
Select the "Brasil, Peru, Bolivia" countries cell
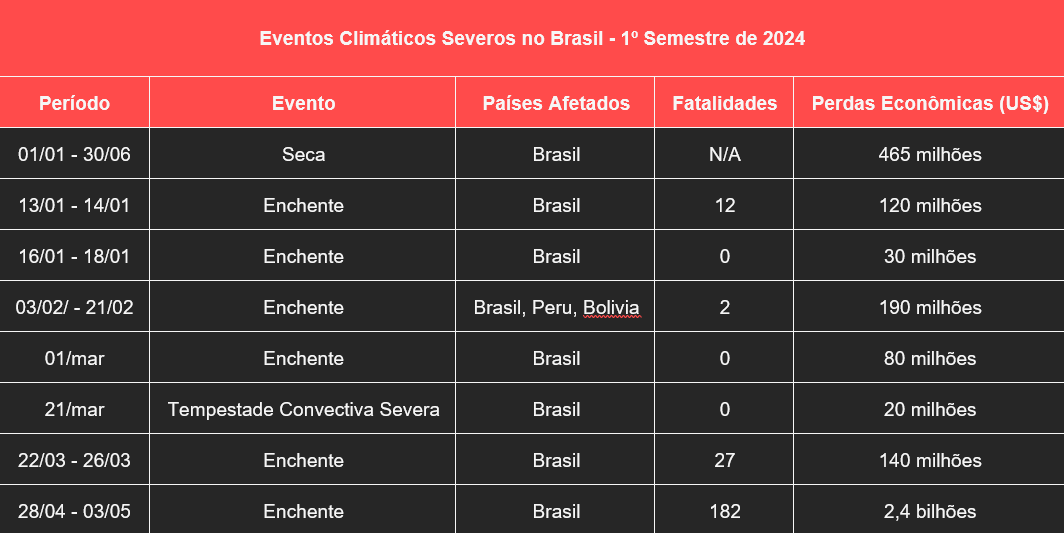pyautogui.click(x=556, y=308)
